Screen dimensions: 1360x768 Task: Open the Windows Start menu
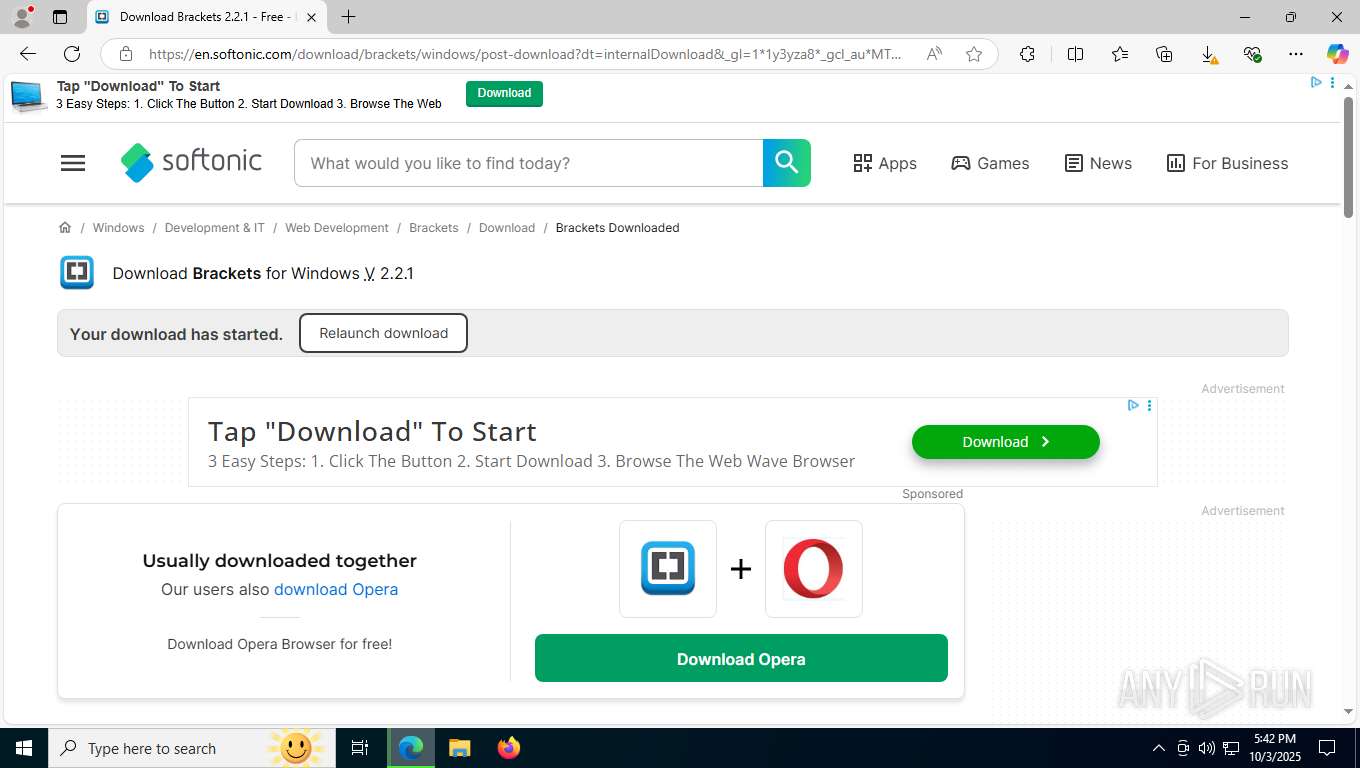(23, 748)
